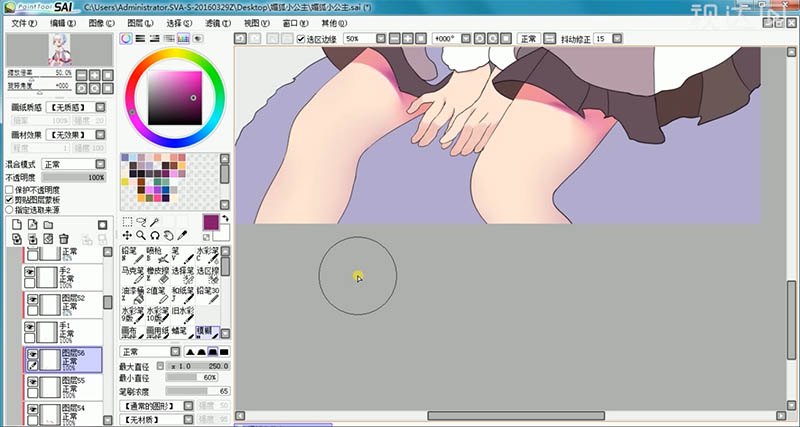
Task: Show the HSV slider panel icon
Action: (155, 39)
